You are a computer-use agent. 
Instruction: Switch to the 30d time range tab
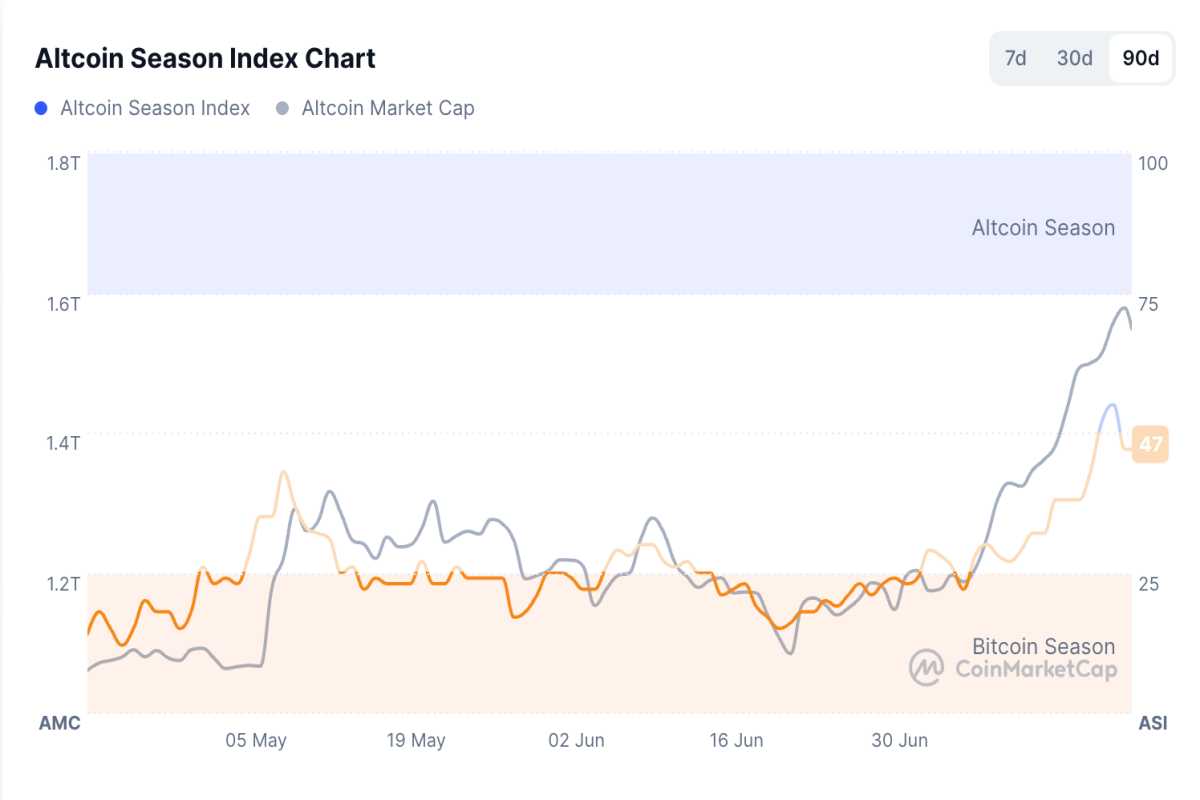(x=1074, y=57)
